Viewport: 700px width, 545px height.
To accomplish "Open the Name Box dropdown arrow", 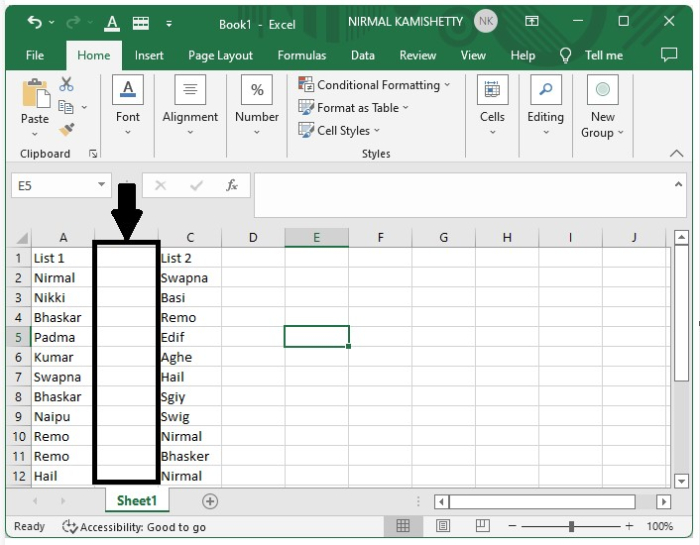I will pyautogui.click(x=102, y=184).
